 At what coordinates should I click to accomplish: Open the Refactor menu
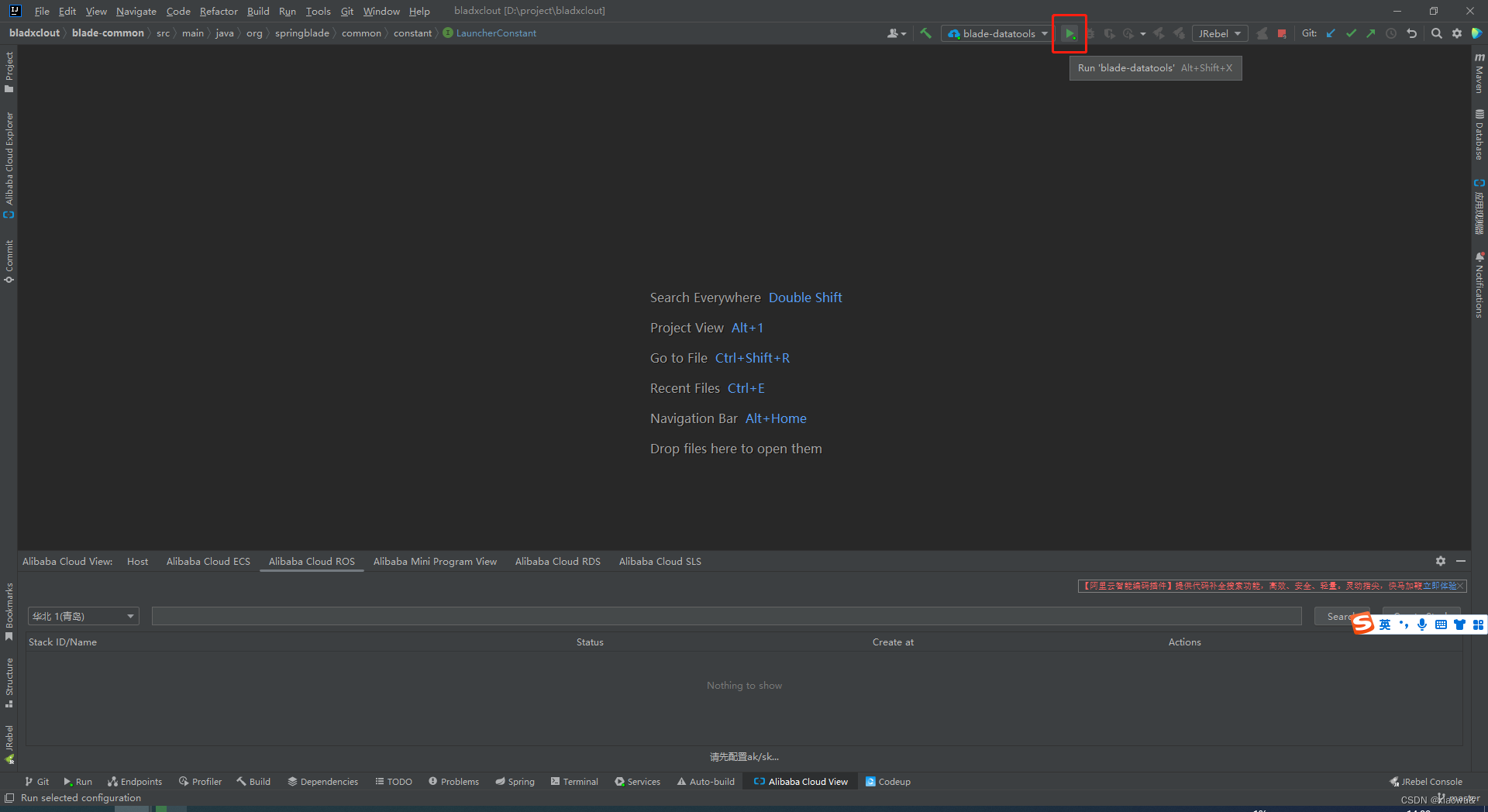click(x=219, y=11)
